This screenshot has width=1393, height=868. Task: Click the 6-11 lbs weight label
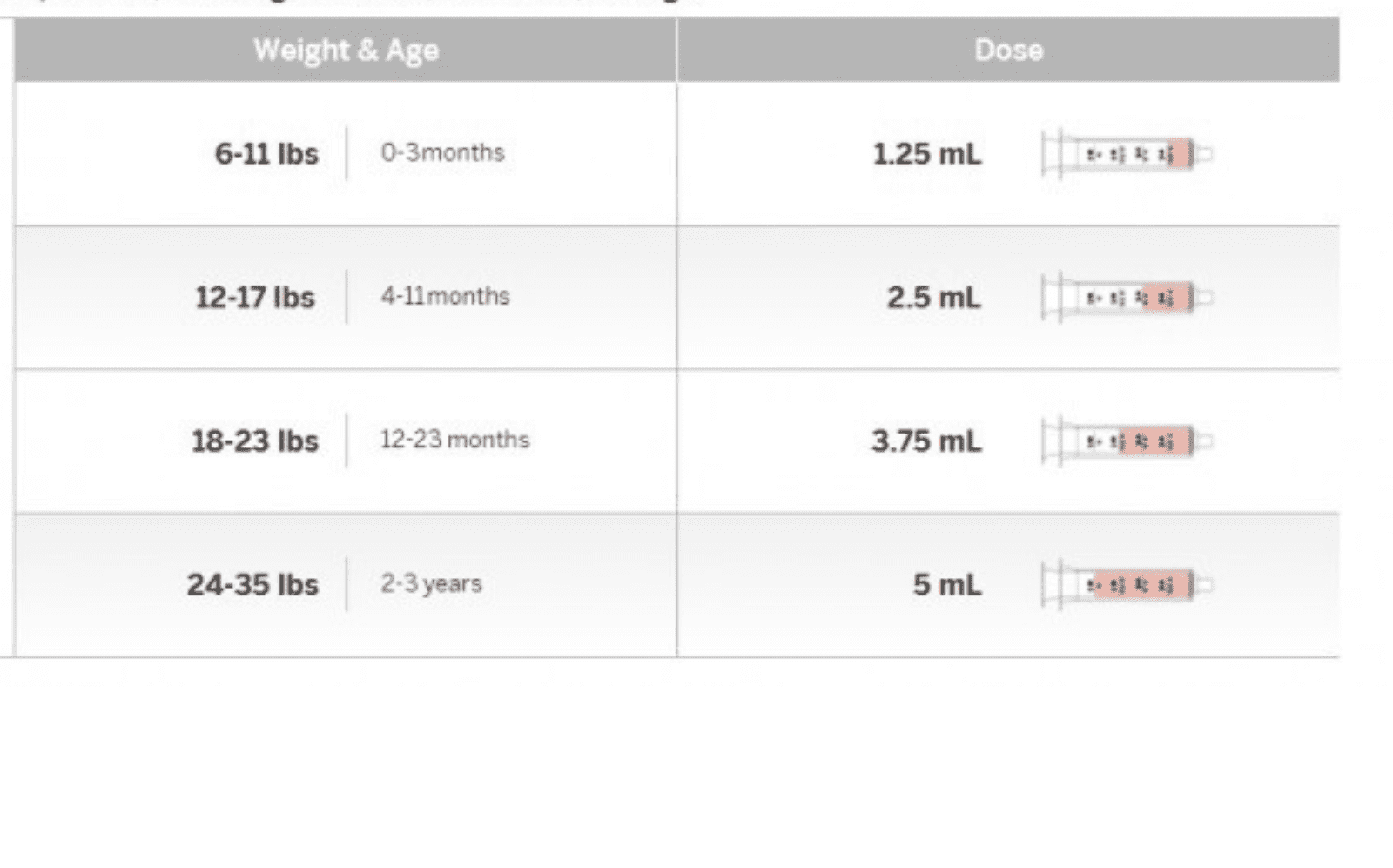click(266, 154)
